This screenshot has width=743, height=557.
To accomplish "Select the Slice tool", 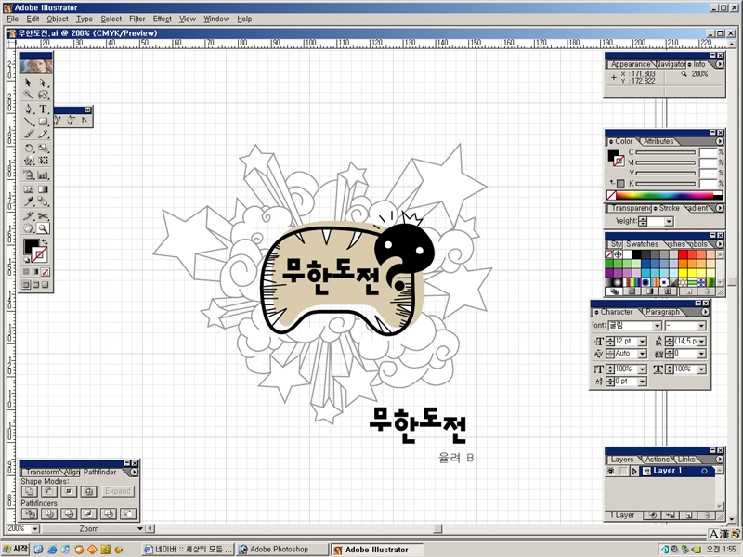I will click(x=28, y=217).
